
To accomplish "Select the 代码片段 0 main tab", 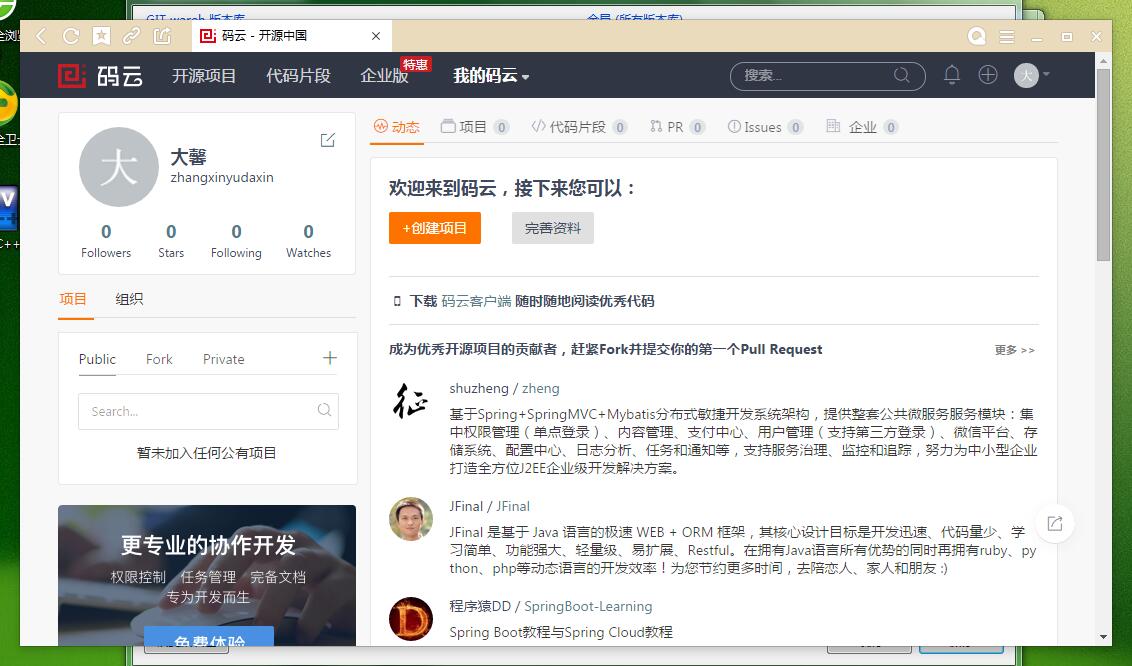I will coord(579,127).
